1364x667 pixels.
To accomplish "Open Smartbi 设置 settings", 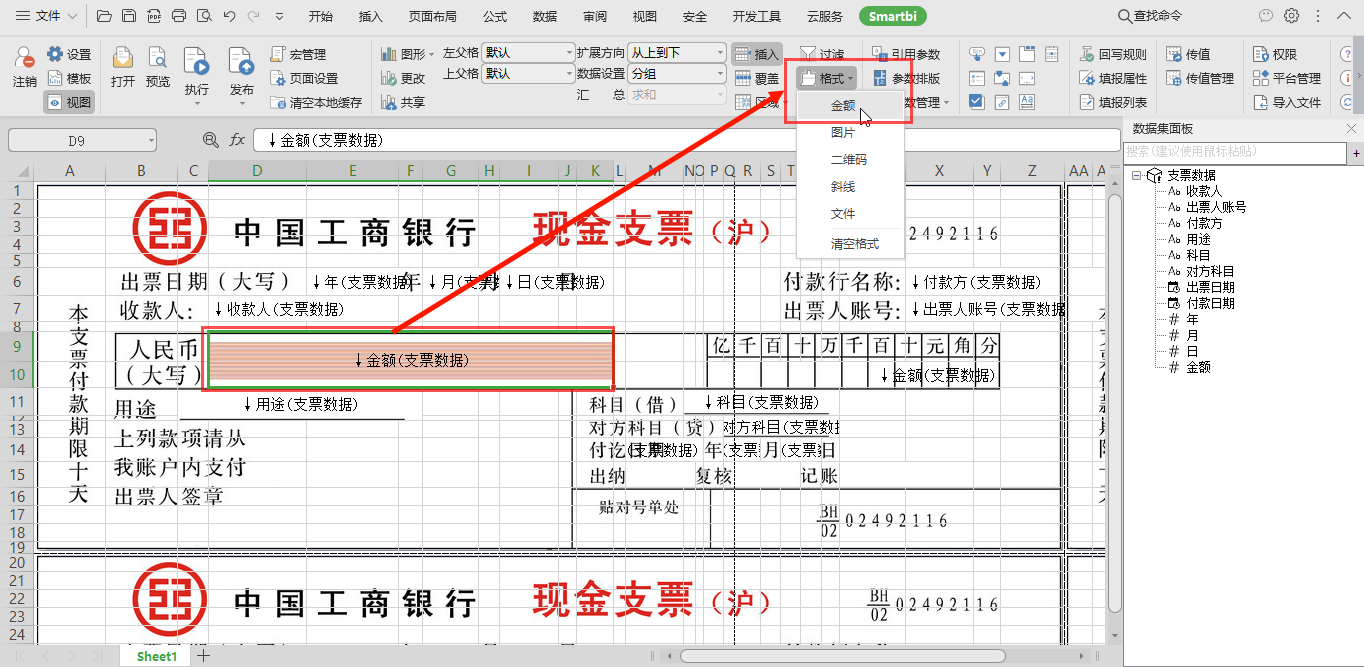I will (68, 54).
